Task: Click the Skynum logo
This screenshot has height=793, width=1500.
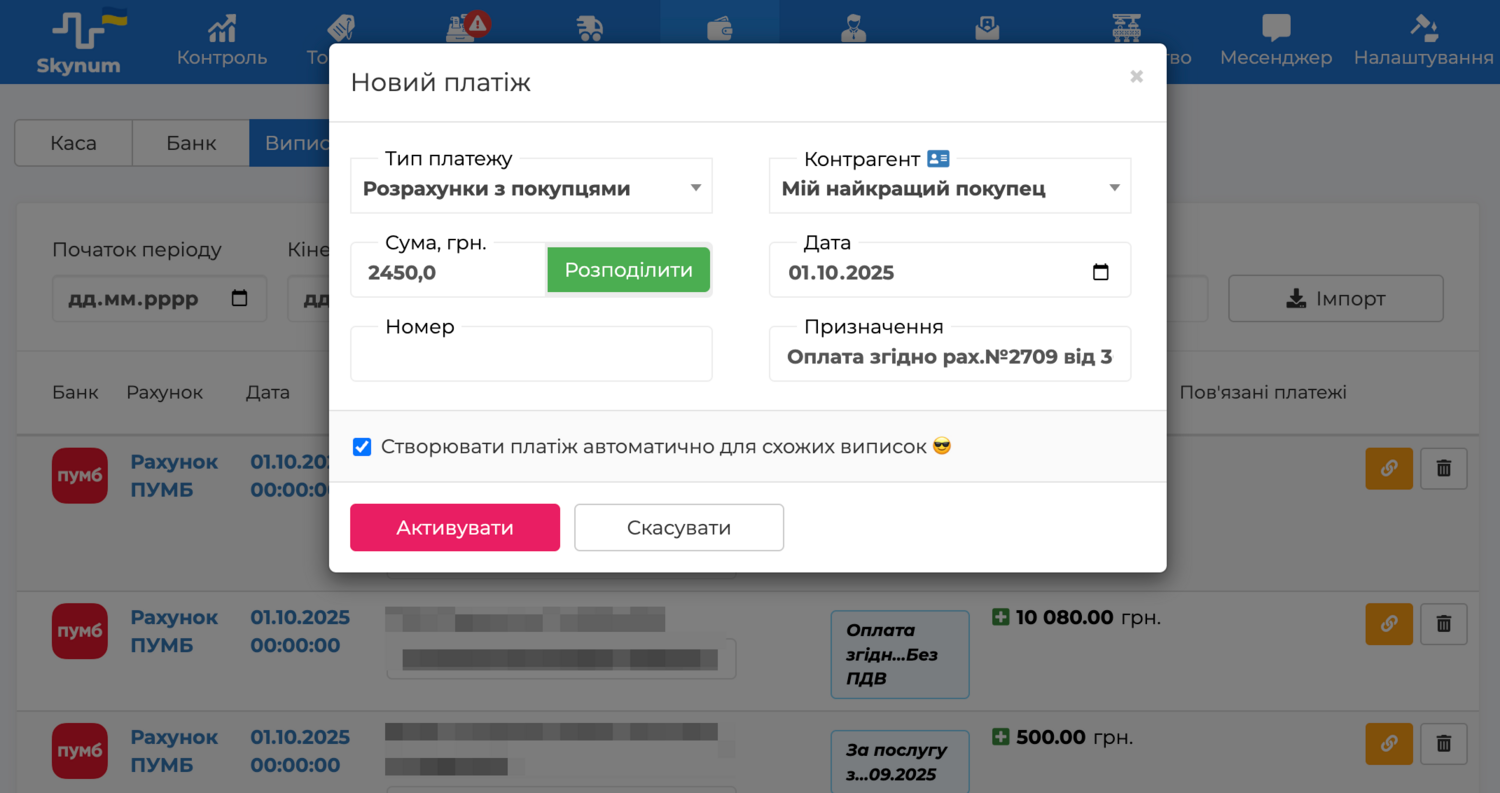Action: tap(78, 42)
